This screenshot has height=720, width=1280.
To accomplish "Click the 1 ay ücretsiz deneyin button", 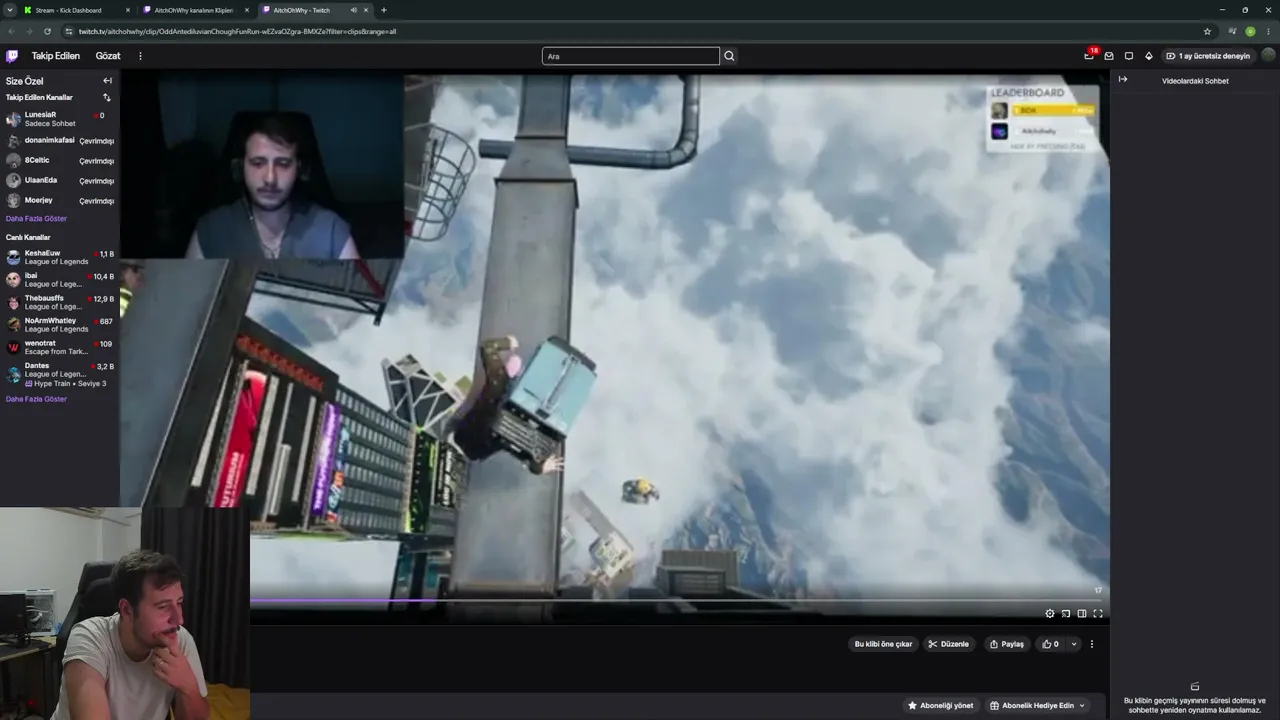I will (1208, 56).
